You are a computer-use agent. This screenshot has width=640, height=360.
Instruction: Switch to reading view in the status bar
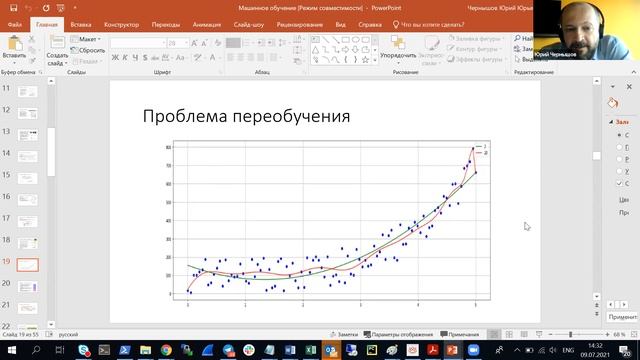coord(524,334)
